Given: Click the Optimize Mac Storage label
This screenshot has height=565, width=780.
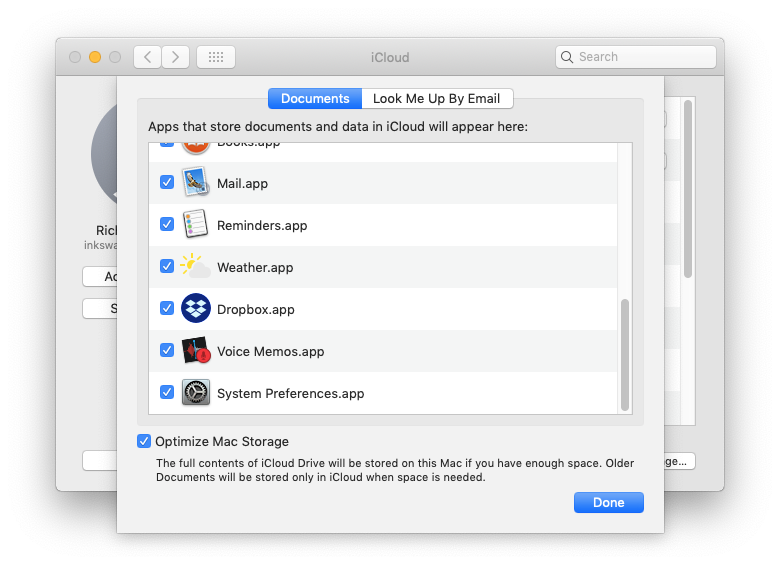Looking at the screenshot, I should tap(222, 442).
